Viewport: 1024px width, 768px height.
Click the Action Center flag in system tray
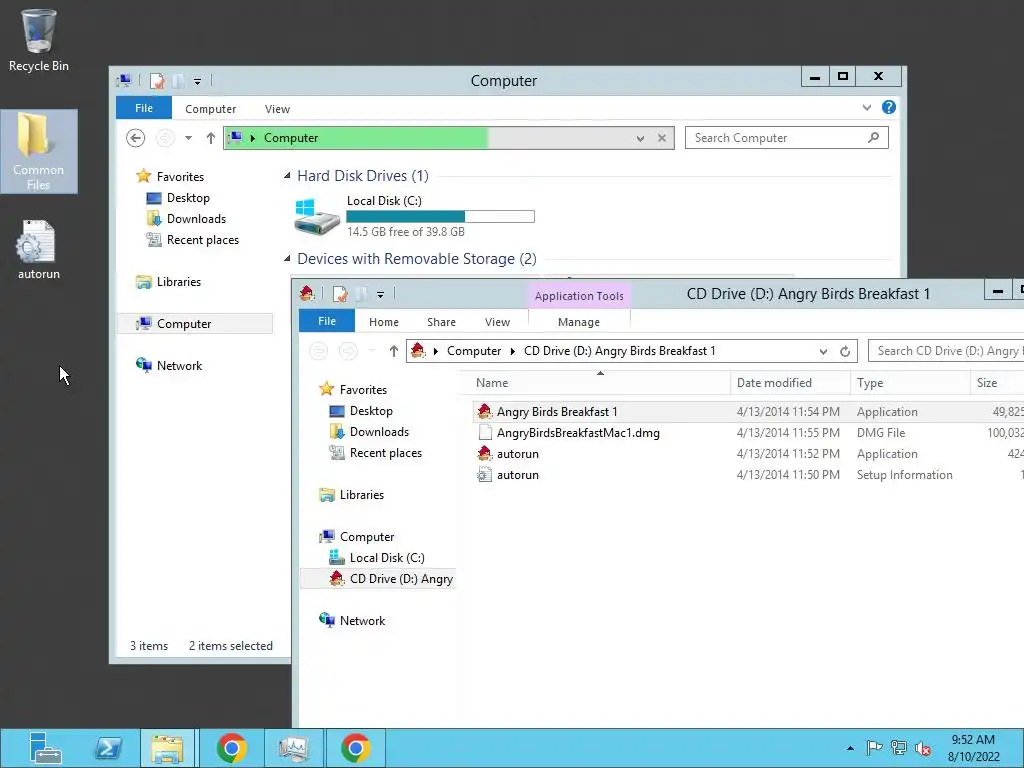click(874, 748)
